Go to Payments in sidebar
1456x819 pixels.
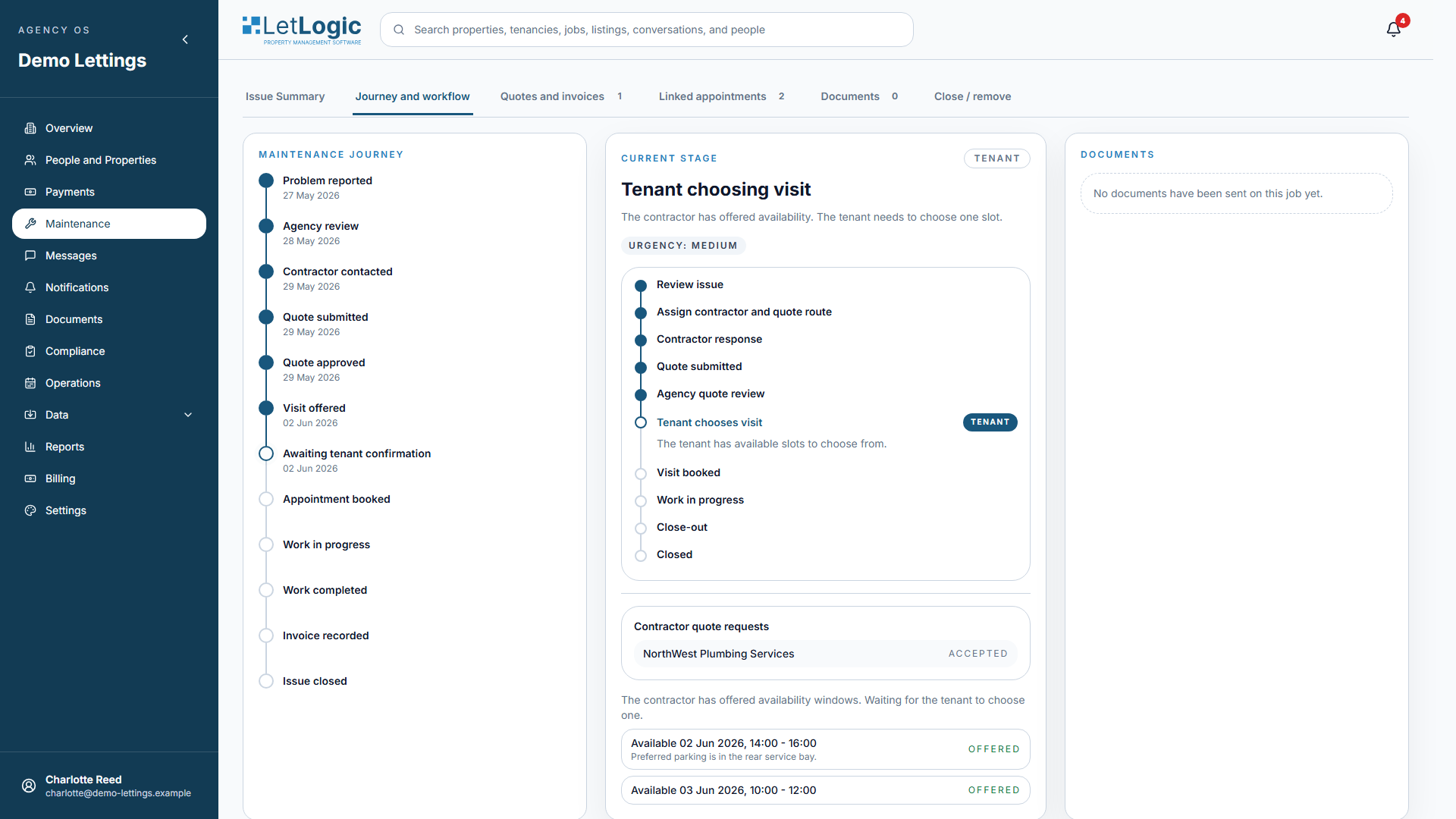point(109,192)
